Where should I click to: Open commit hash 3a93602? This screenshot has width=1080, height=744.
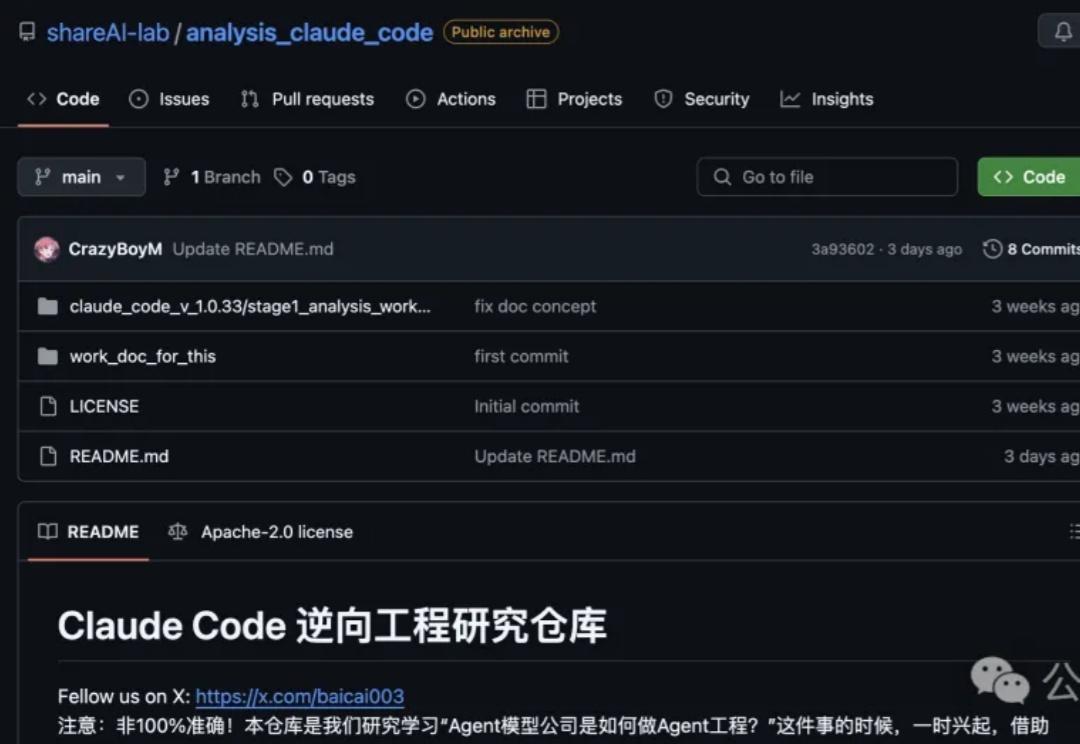pyautogui.click(x=842, y=249)
